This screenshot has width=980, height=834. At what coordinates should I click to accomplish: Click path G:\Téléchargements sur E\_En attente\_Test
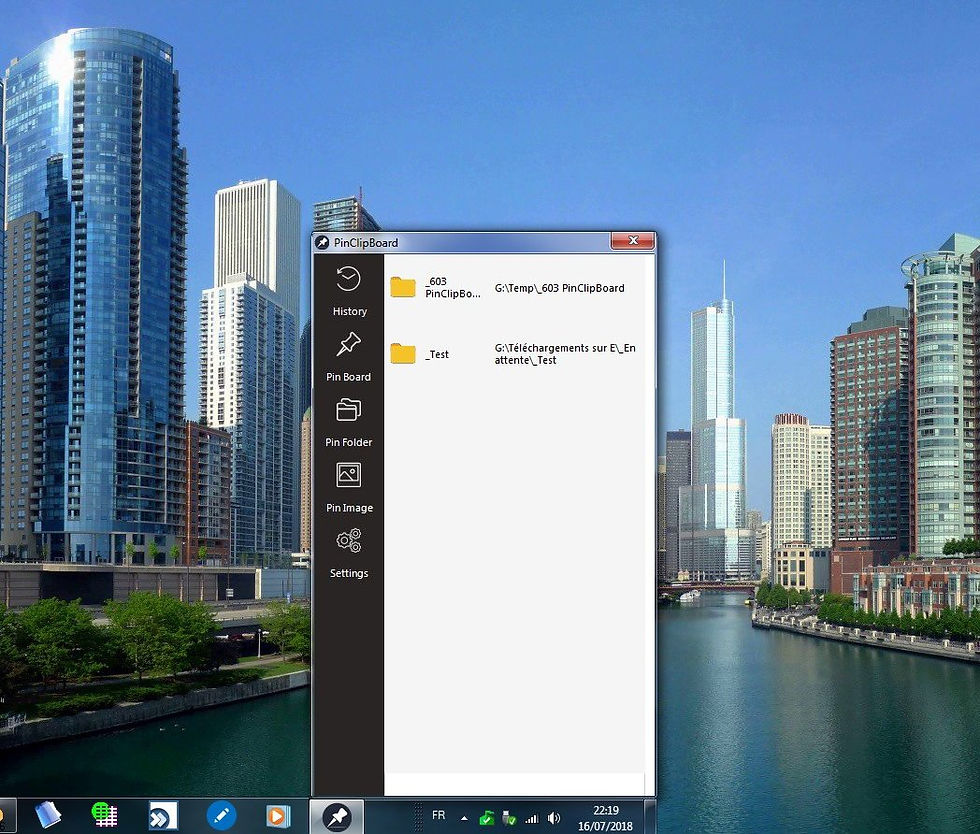pyautogui.click(x=565, y=354)
